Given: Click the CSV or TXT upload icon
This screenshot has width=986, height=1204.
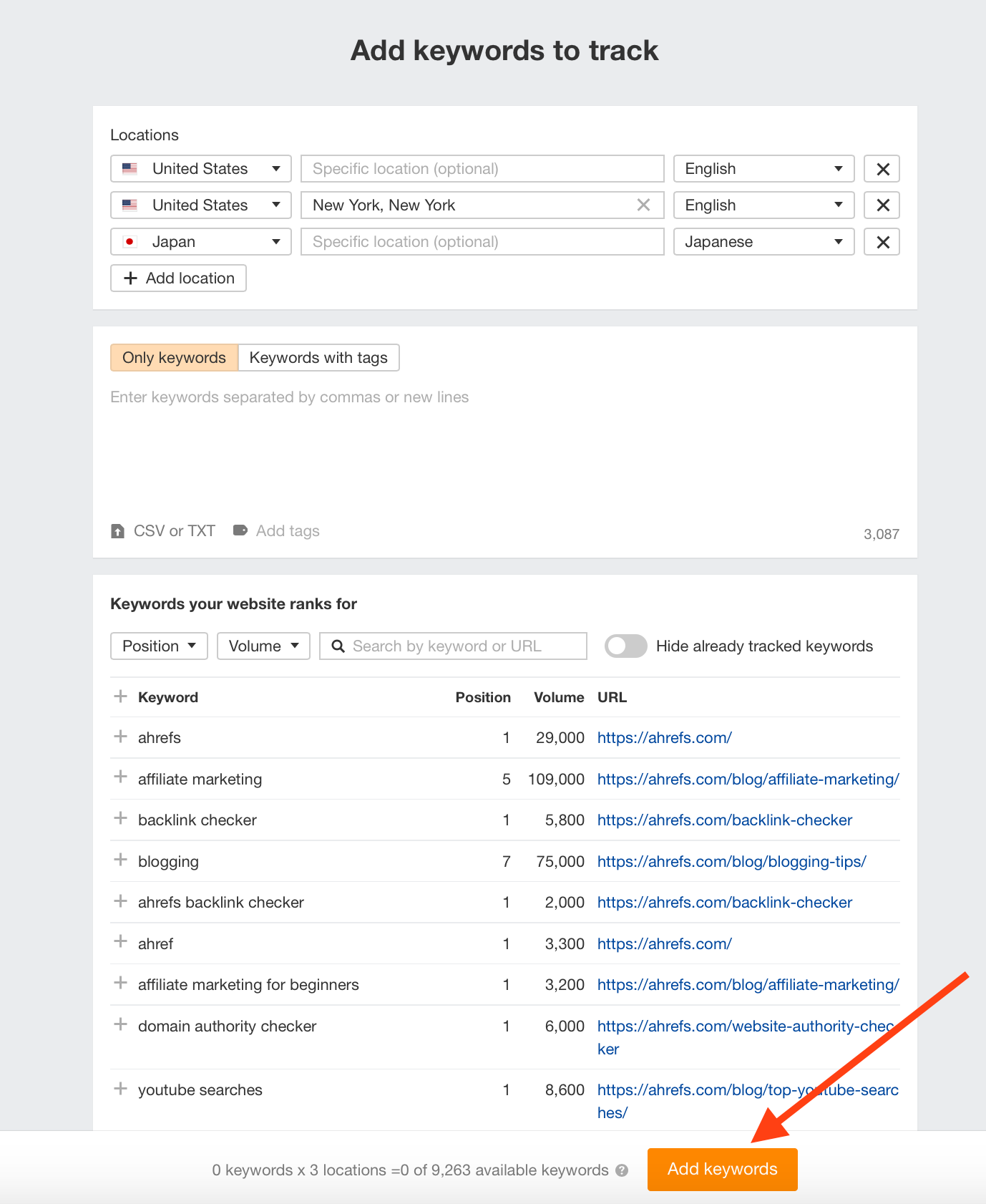Looking at the screenshot, I should tap(118, 531).
